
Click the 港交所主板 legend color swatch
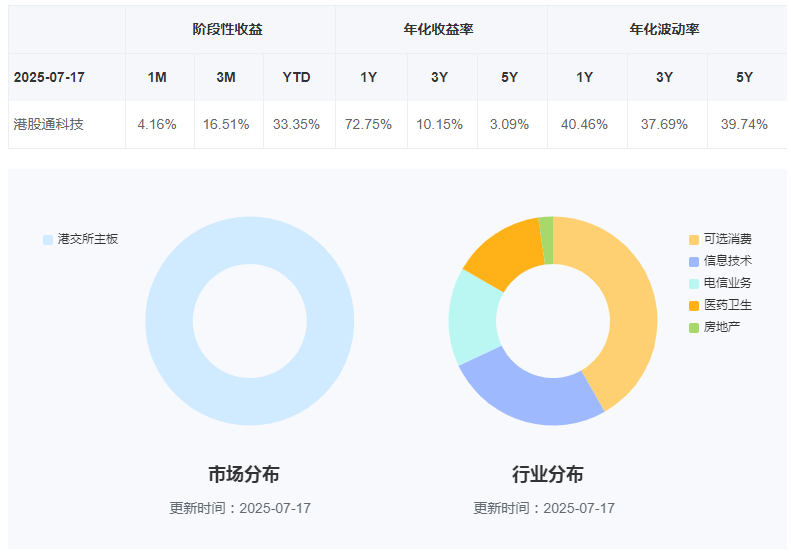coord(48,240)
